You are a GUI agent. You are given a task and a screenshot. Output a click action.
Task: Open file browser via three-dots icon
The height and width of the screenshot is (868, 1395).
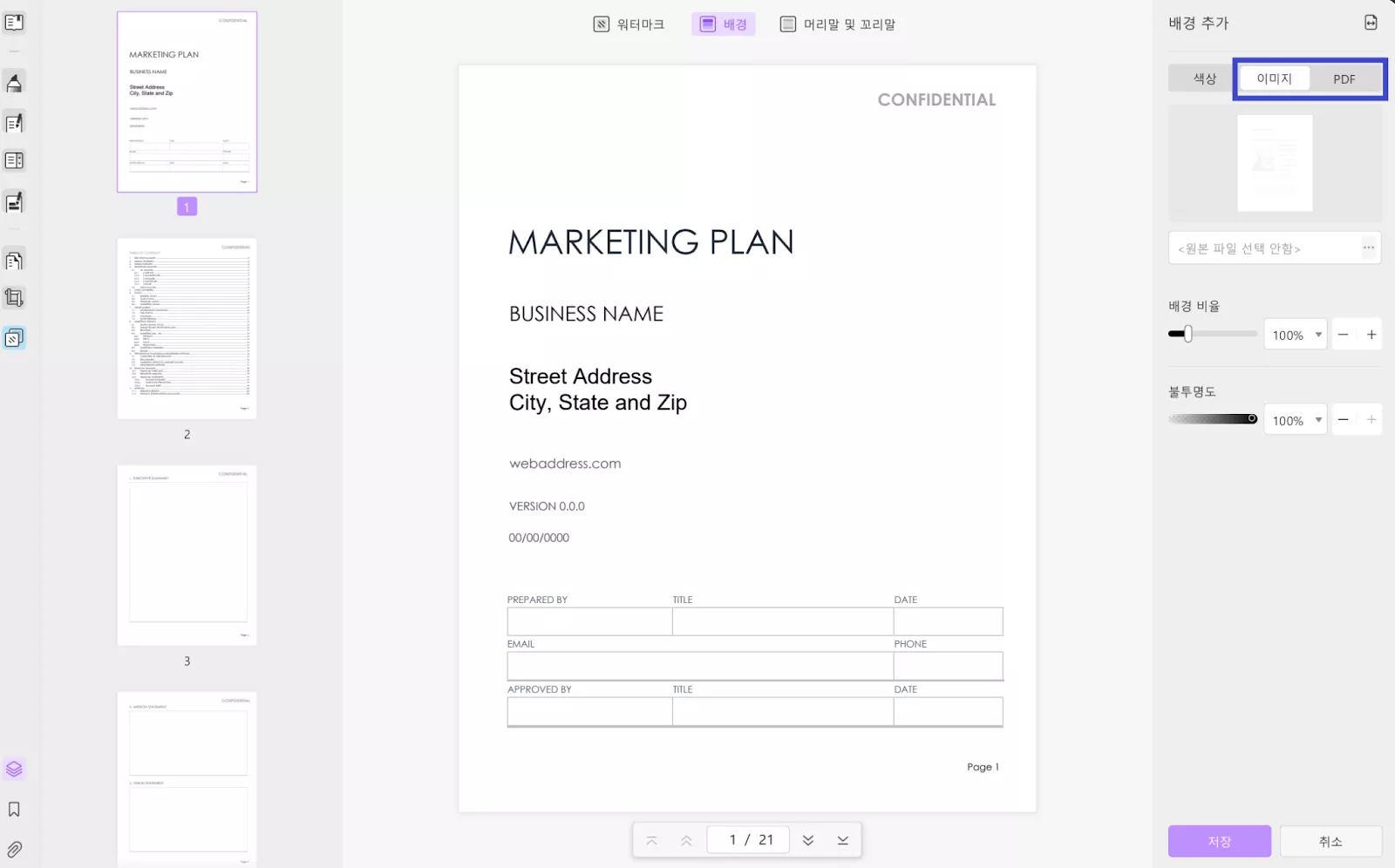(1369, 248)
